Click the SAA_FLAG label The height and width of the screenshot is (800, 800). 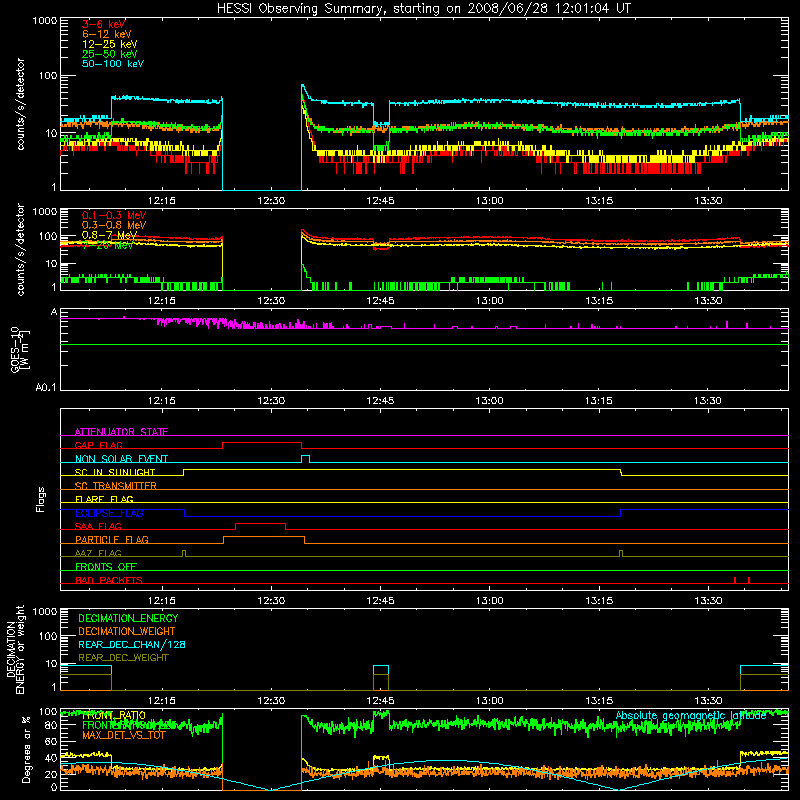pyautogui.click(x=98, y=526)
